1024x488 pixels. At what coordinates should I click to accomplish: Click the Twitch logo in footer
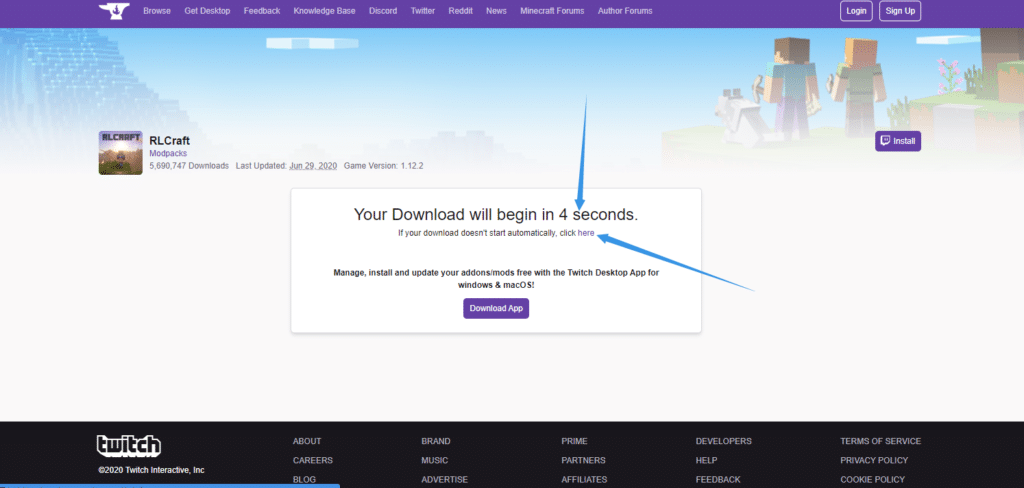click(x=129, y=446)
